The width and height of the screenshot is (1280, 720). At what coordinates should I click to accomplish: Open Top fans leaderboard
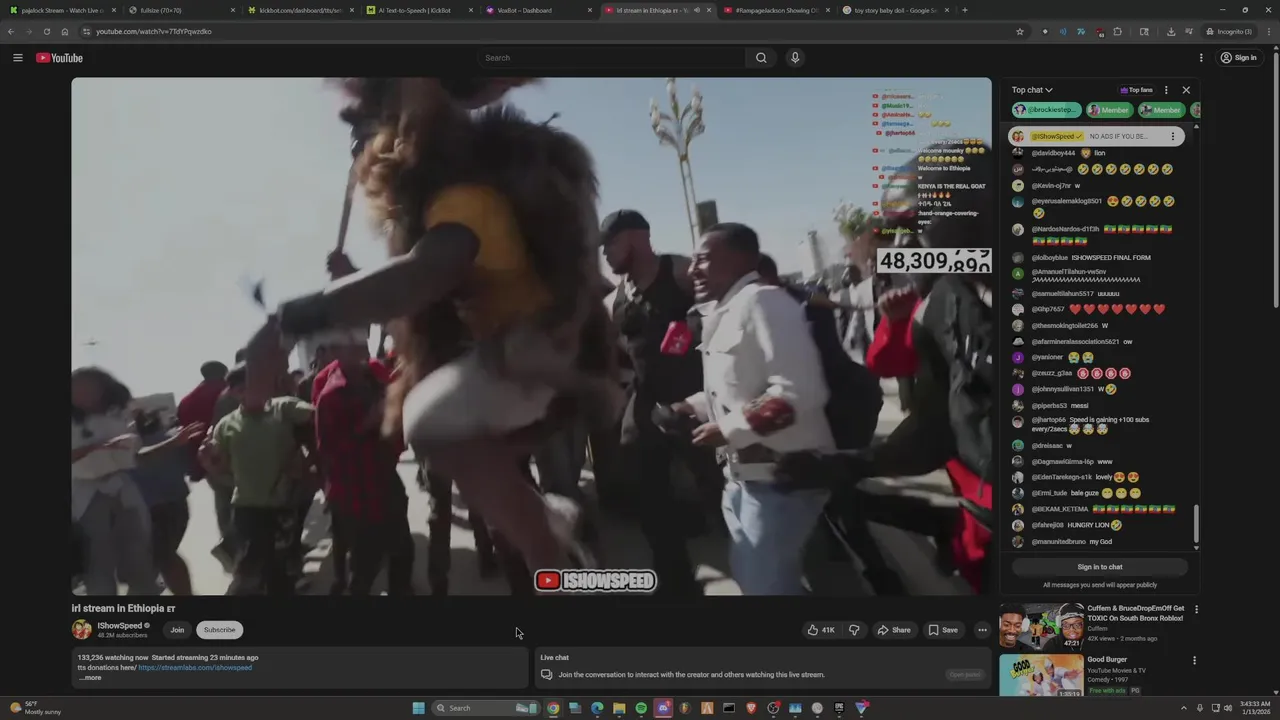[1136, 90]
